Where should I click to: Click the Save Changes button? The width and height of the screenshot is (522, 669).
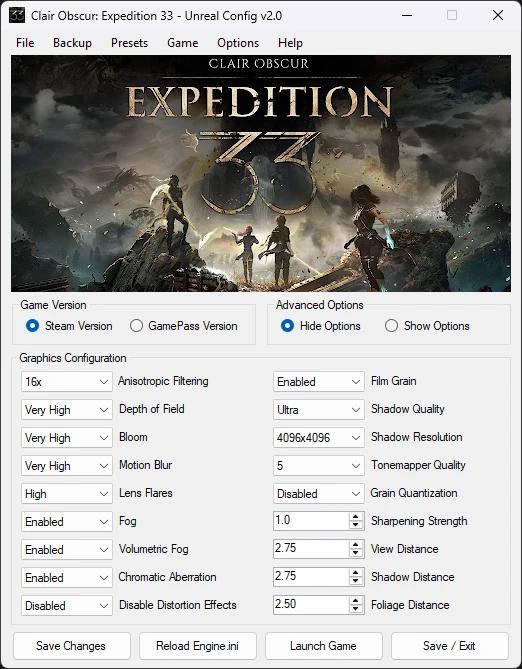[71, 646]
